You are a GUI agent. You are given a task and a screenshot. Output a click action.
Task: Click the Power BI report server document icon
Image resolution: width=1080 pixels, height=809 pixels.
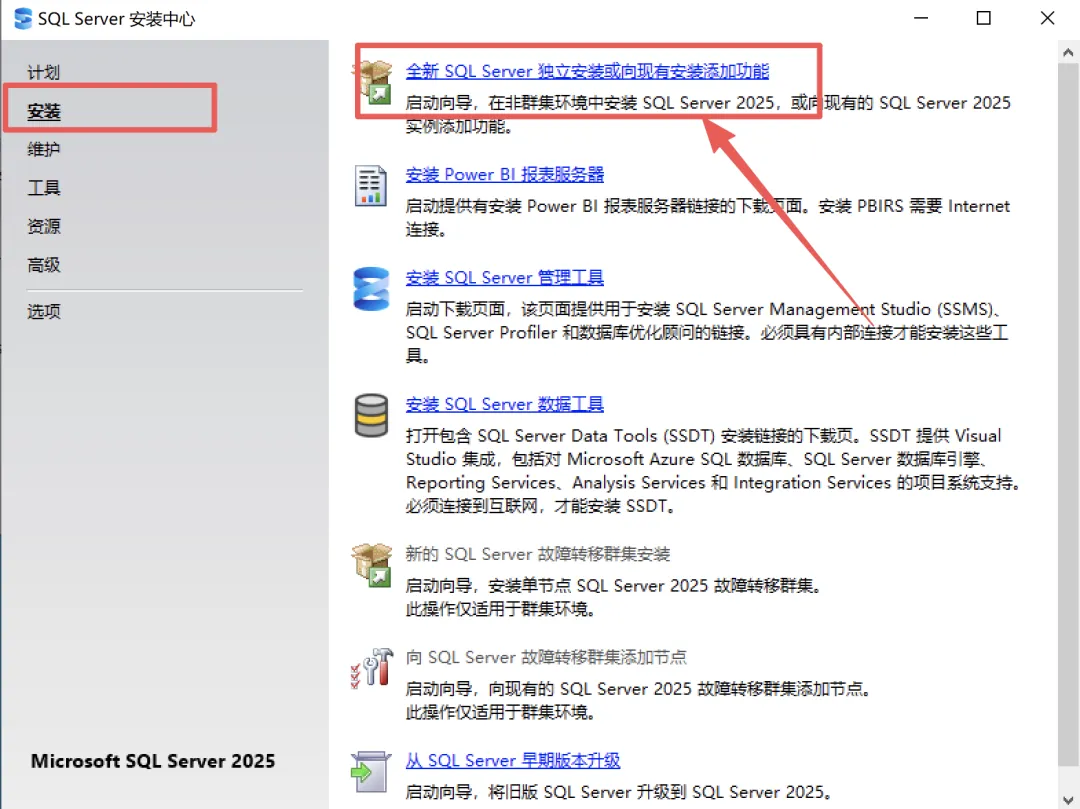pos(371,185)
